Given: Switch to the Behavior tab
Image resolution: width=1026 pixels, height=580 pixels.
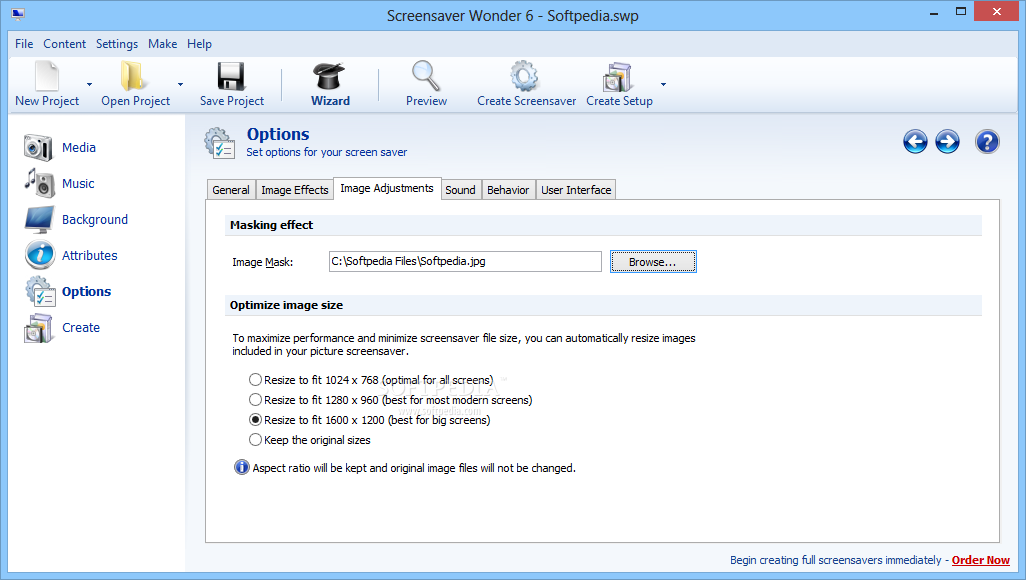Looking at the screenshot, I should (x=508, y=190).
